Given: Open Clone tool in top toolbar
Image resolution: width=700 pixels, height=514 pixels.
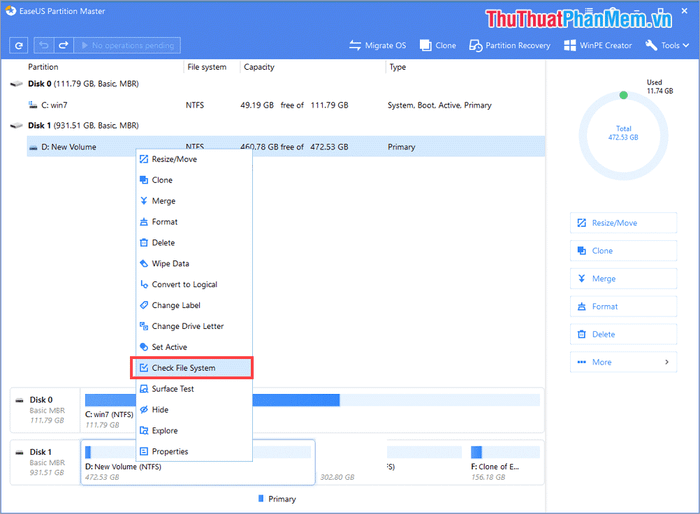Looking at the screenshot, I should (438, 45).
